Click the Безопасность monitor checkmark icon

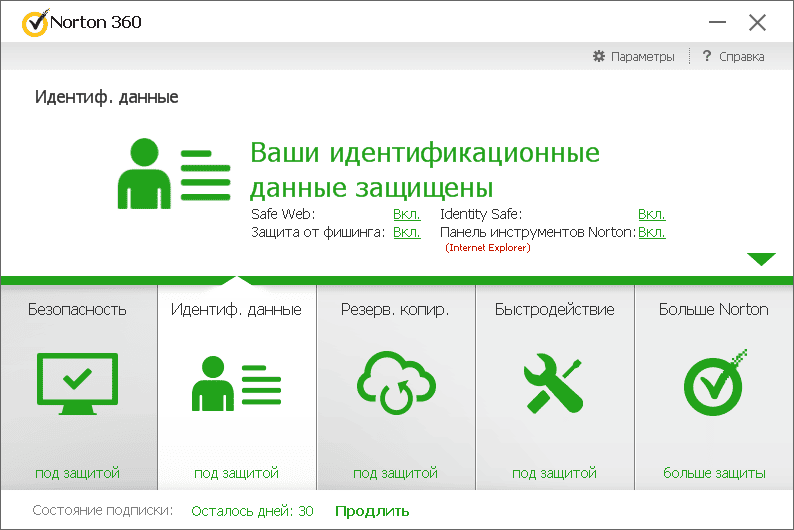[x=77, y=384]
